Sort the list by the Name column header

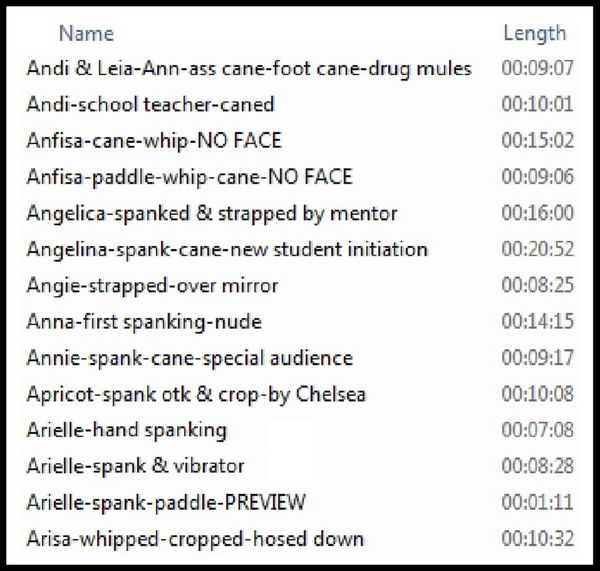(86, 34)
